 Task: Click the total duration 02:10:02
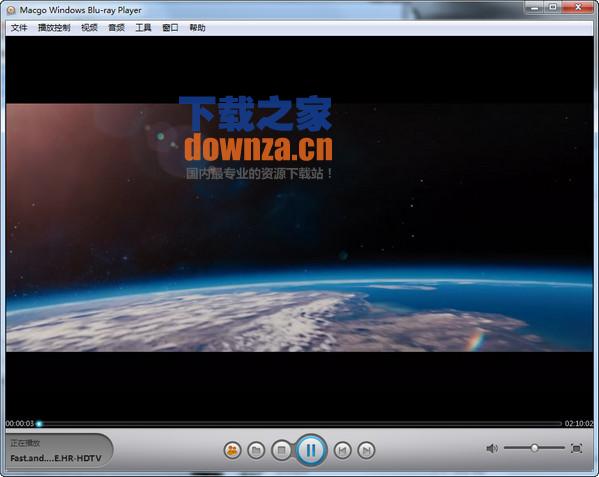(x=579, y=423)
